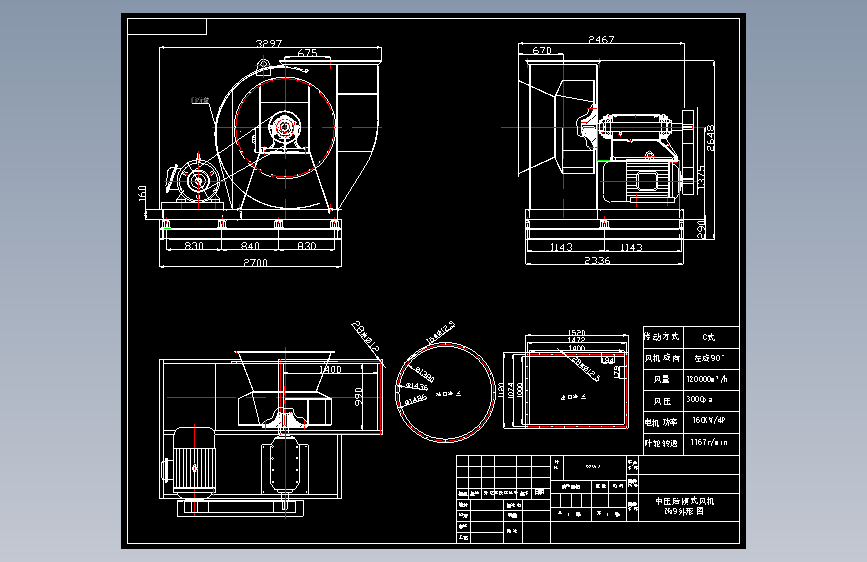Click the 120000m³/h airflow value
Viewport: 867px width, 562px height.
707,379
